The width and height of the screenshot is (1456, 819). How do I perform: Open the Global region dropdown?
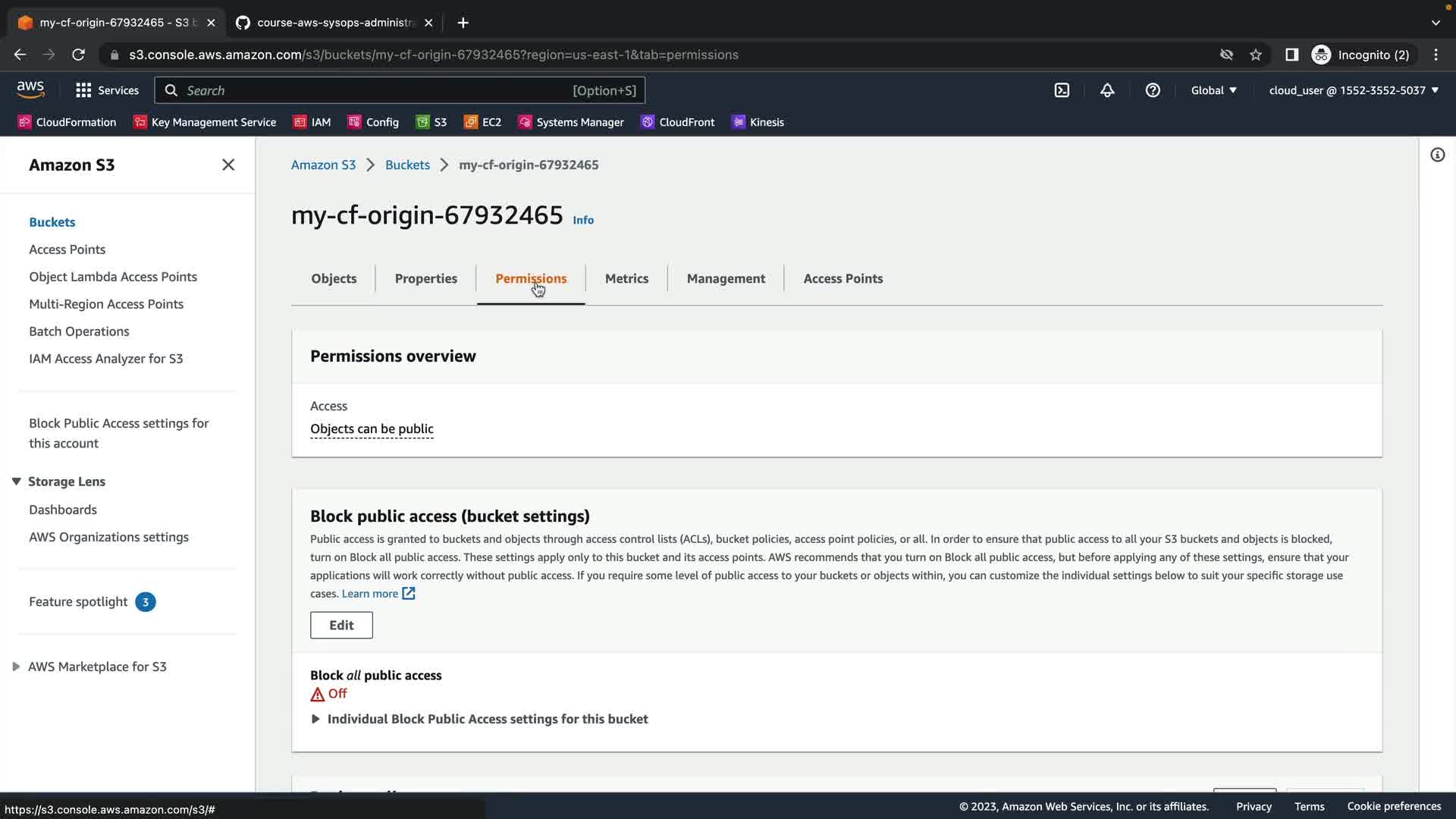tap(1213, 90)
